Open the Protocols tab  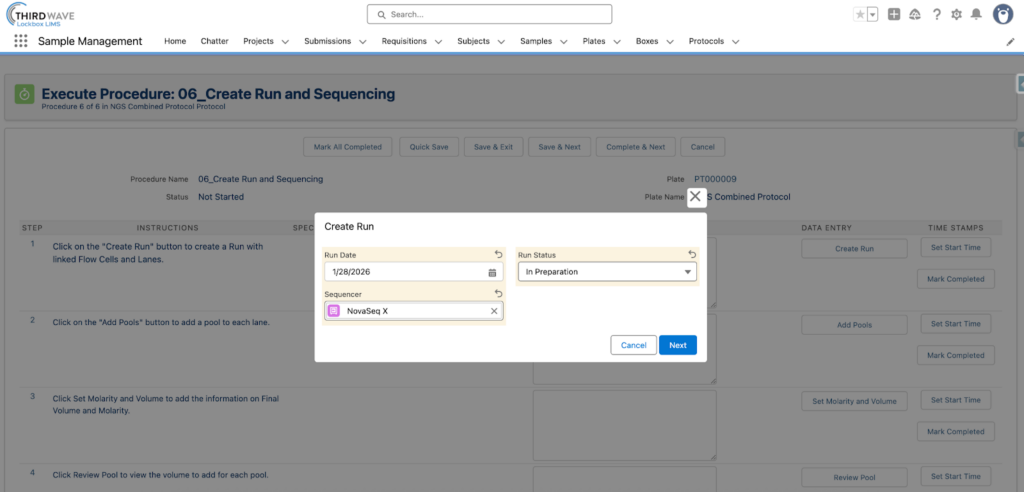coord(706,41)
